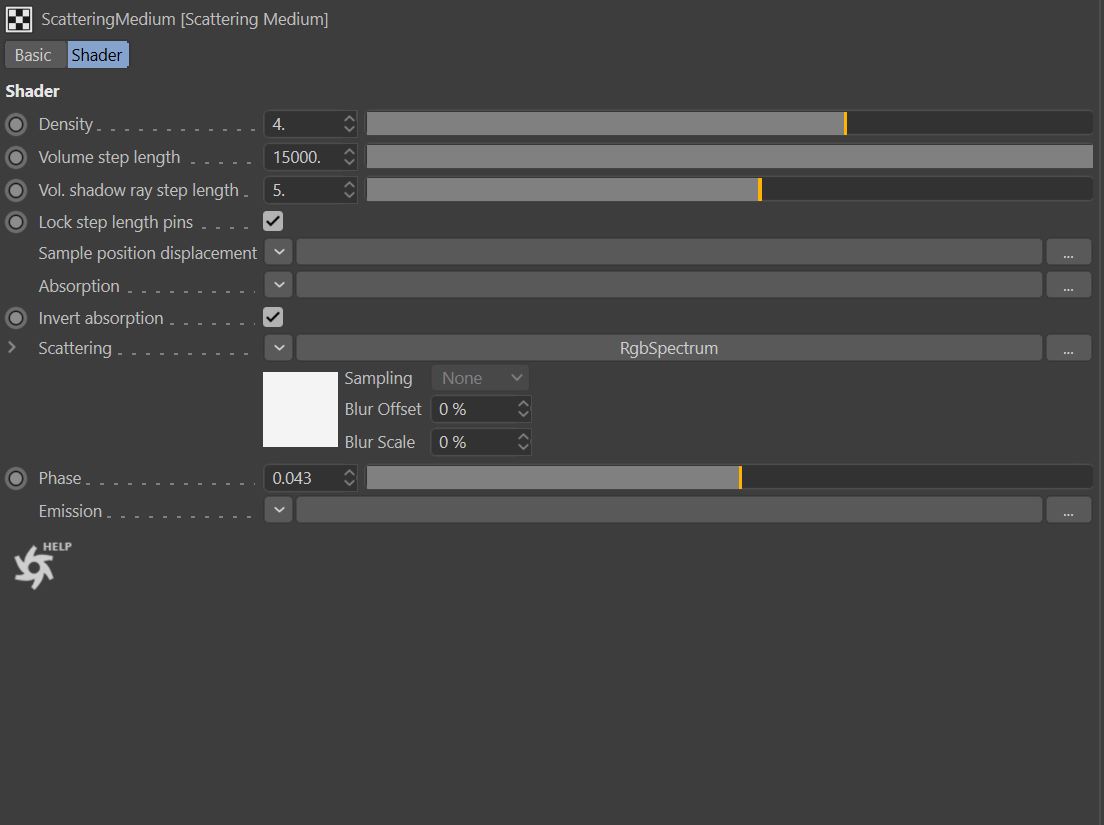The image size is (1104, 825).
Task: Open the Sampling None dropdown
Action: pyautogui.click(x=479, y=378)
